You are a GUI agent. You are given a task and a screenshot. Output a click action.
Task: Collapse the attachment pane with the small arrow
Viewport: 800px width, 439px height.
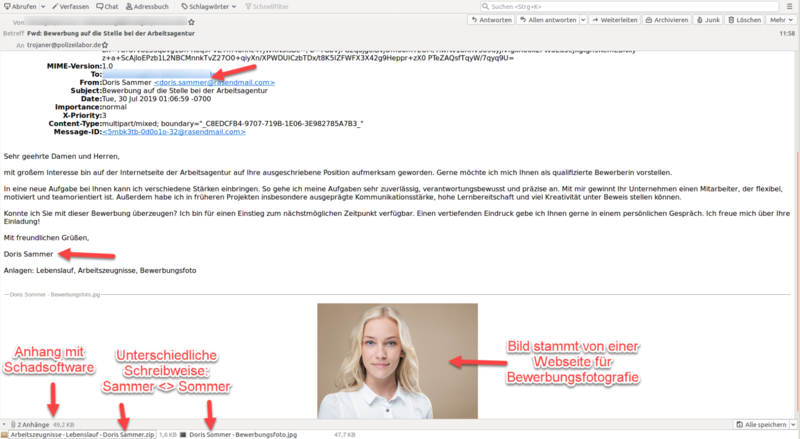[x=4, y=425]
